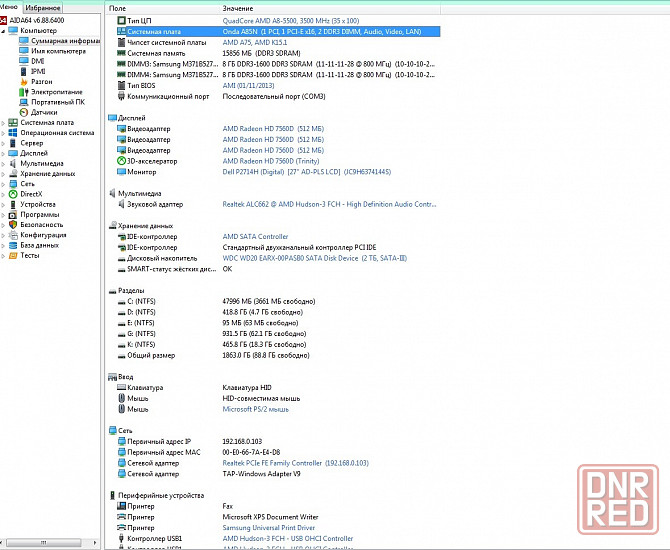The width and height of the screenshot is (670, 550).
Task: Select Имя компьютера in tree
Action: tap(58, 51)
